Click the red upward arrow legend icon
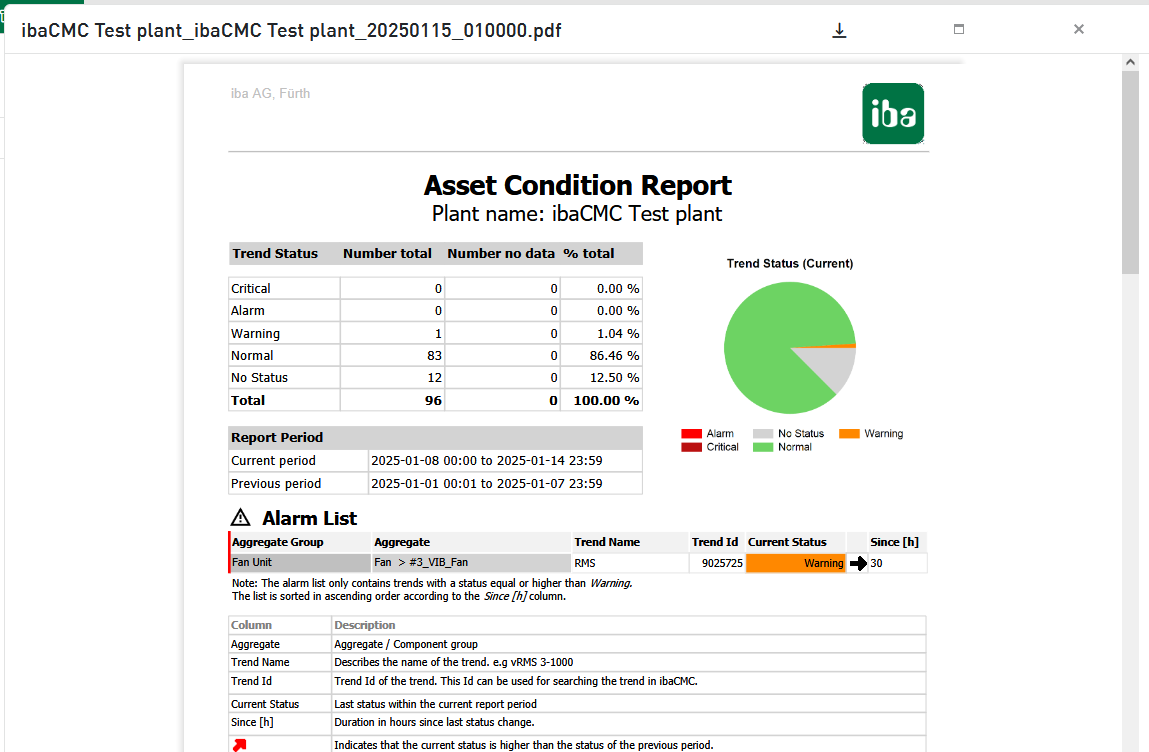The height and width of the screenshot is (752, 1149). tap(239, 745)
